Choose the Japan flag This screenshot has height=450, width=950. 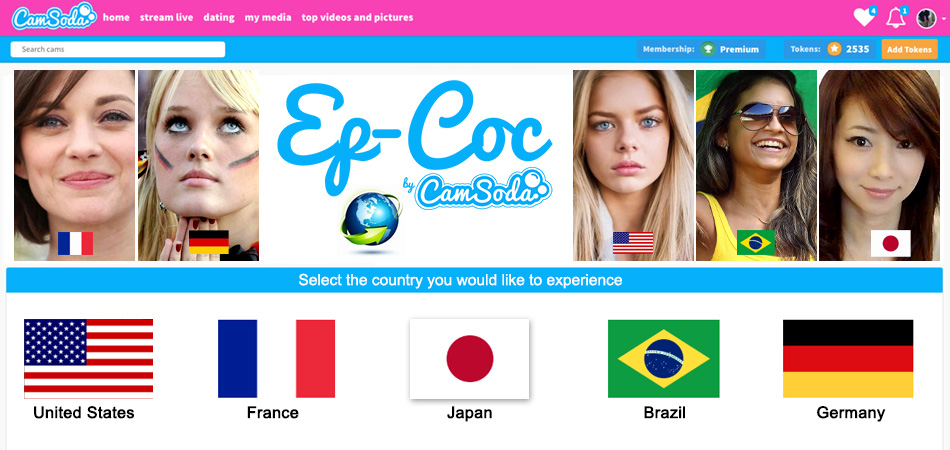(x=470, y=359)
